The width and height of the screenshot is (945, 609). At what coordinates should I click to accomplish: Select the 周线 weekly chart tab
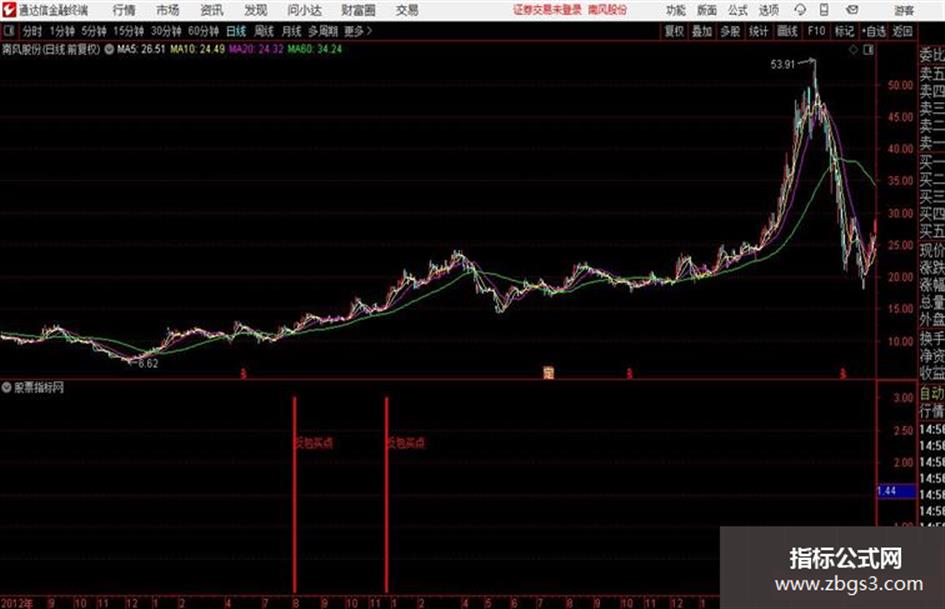click(x=264, y=31)
